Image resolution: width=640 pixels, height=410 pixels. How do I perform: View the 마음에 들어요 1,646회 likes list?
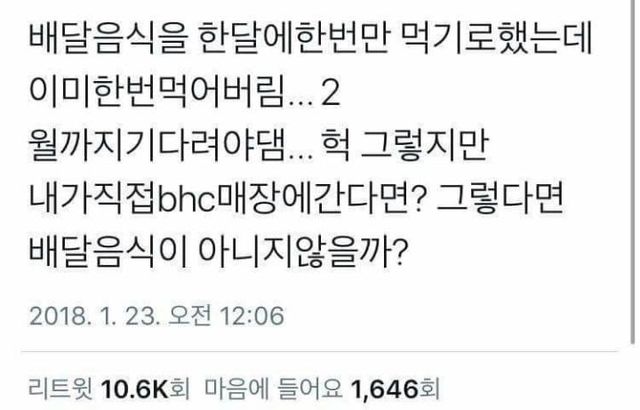pos(322,388)
